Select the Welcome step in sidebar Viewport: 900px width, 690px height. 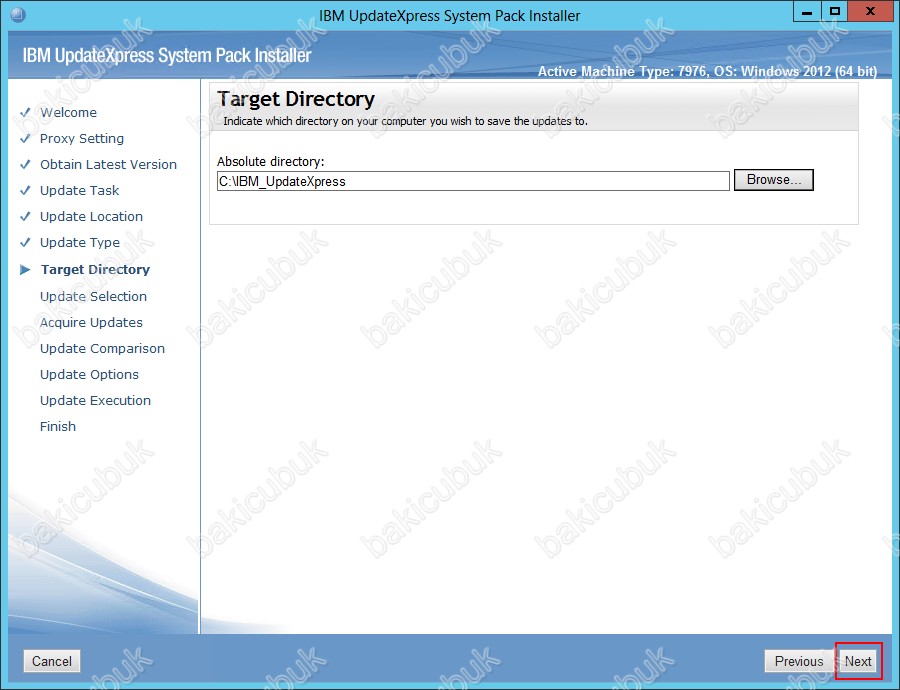(68, 113)
